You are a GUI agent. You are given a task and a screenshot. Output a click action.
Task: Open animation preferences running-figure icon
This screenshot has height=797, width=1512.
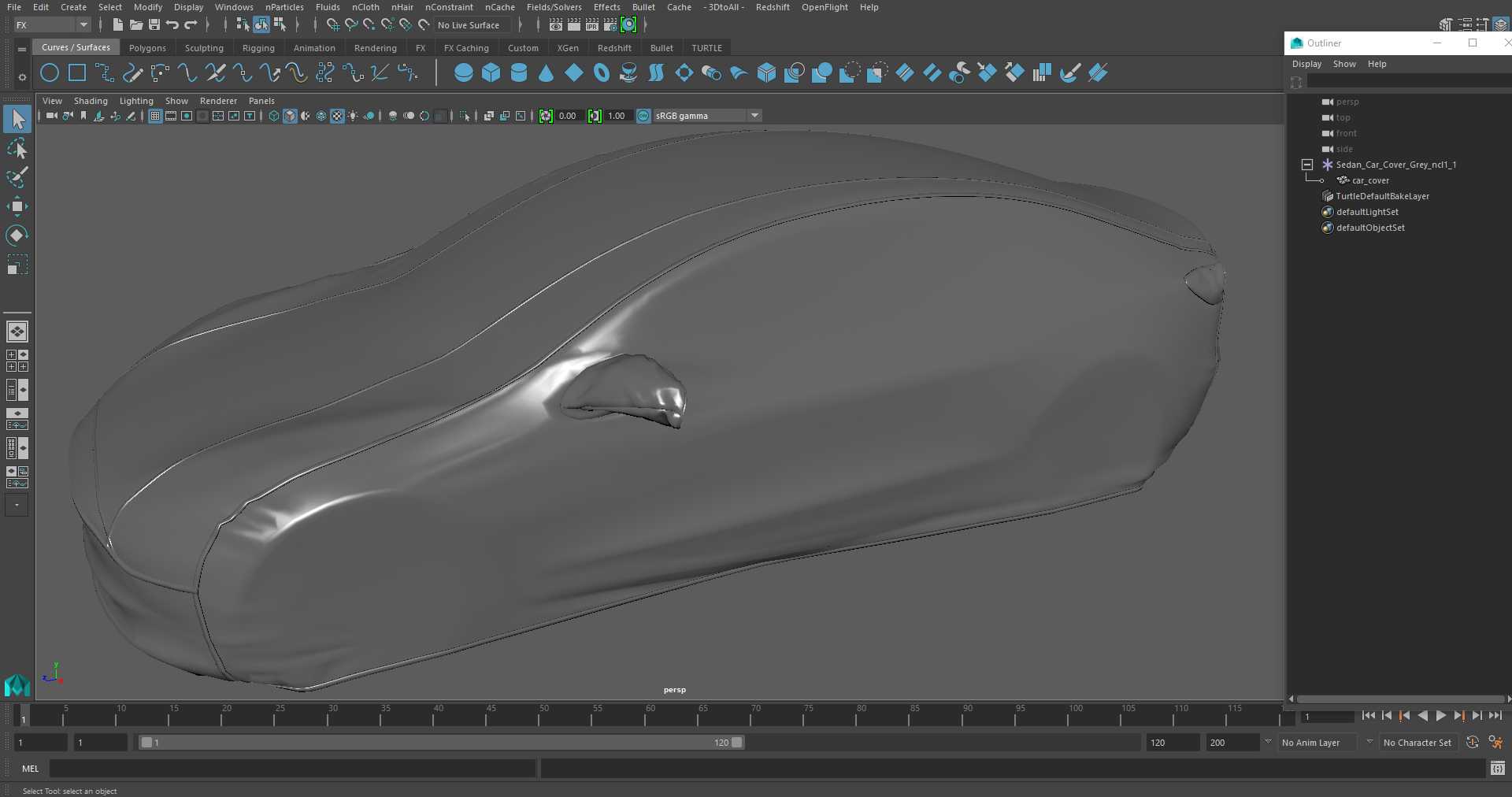click(x=1495, y=743)
